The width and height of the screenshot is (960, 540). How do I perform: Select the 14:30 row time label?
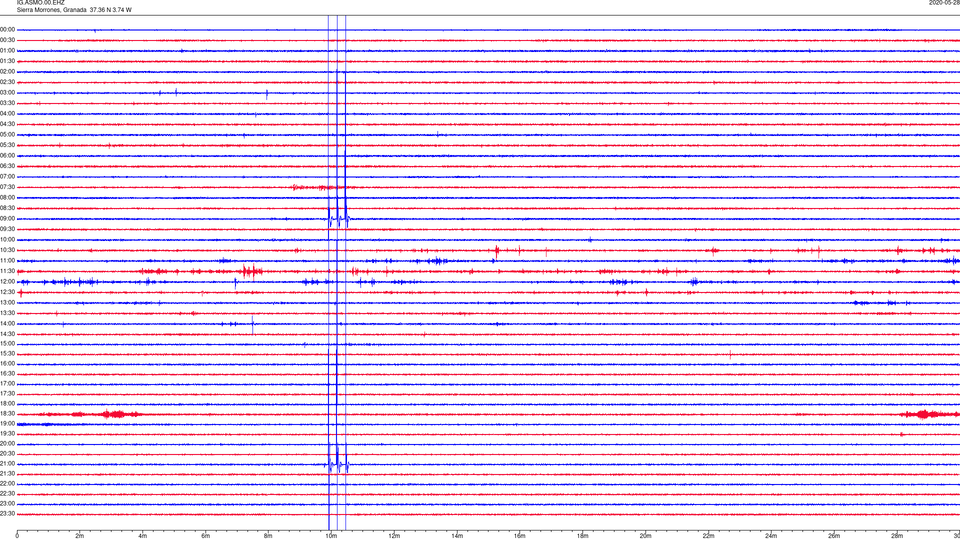point(7,334)
